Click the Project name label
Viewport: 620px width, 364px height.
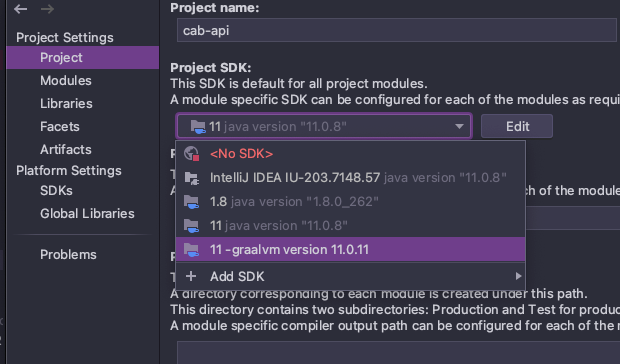click(215, 8)
